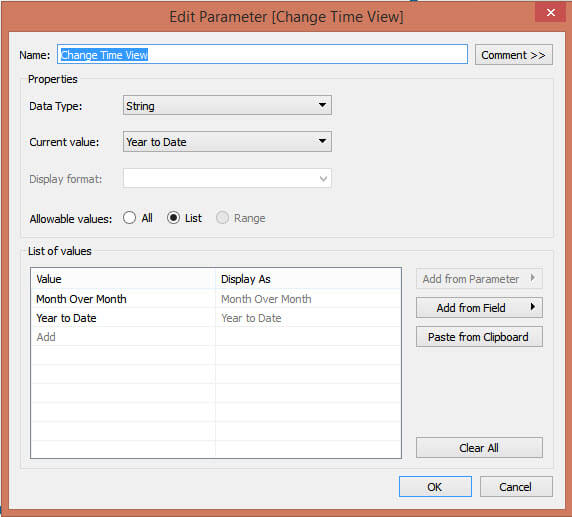This screenshot has width=572, height=517.
Task: Open the Data Type dropdown arrow
Action: coord(322,105)
